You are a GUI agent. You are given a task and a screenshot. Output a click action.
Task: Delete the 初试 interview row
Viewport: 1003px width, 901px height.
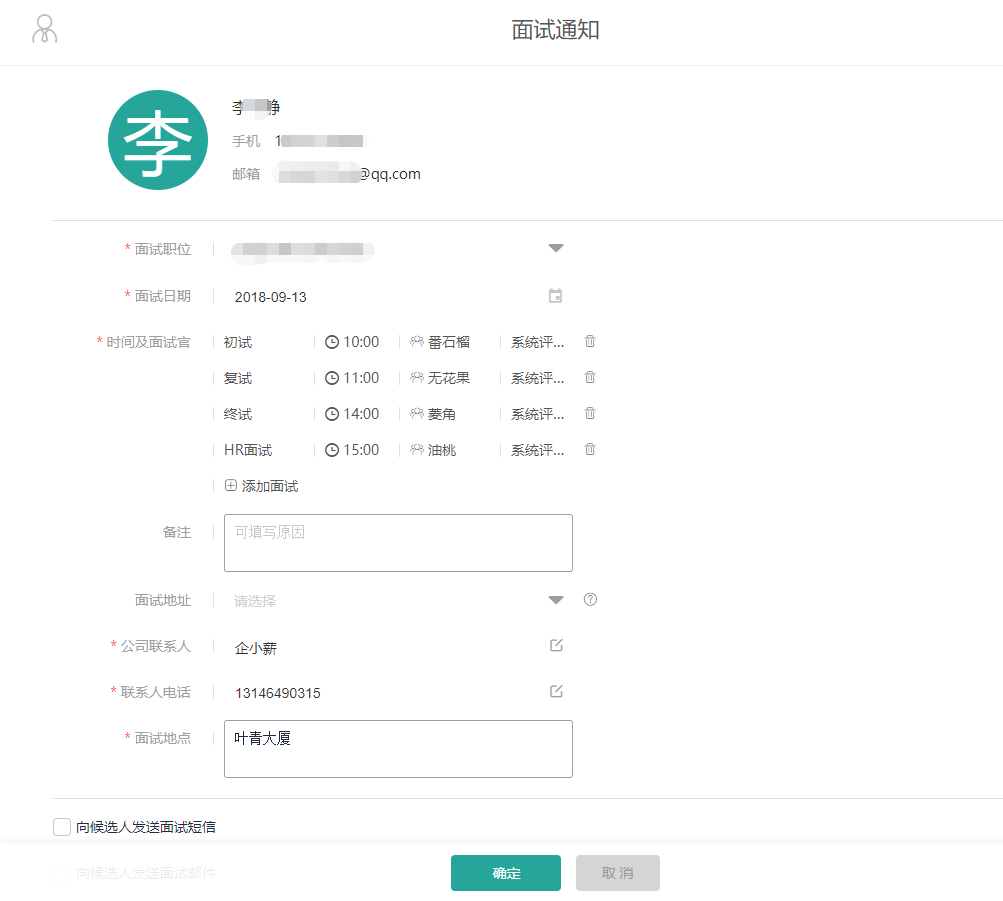(590, 341)
